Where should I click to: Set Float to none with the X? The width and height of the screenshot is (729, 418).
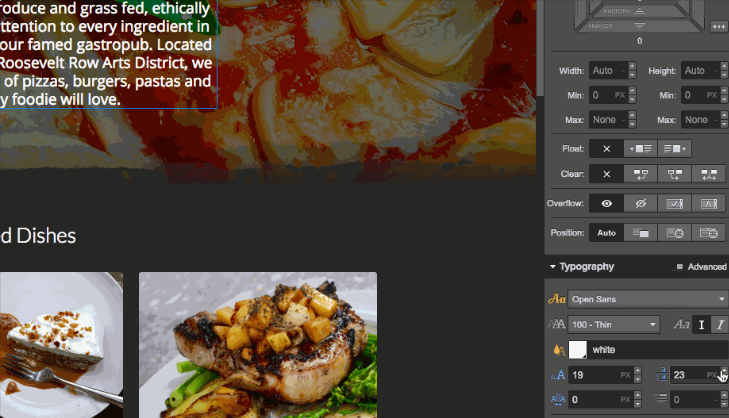(x=606, y=149)
